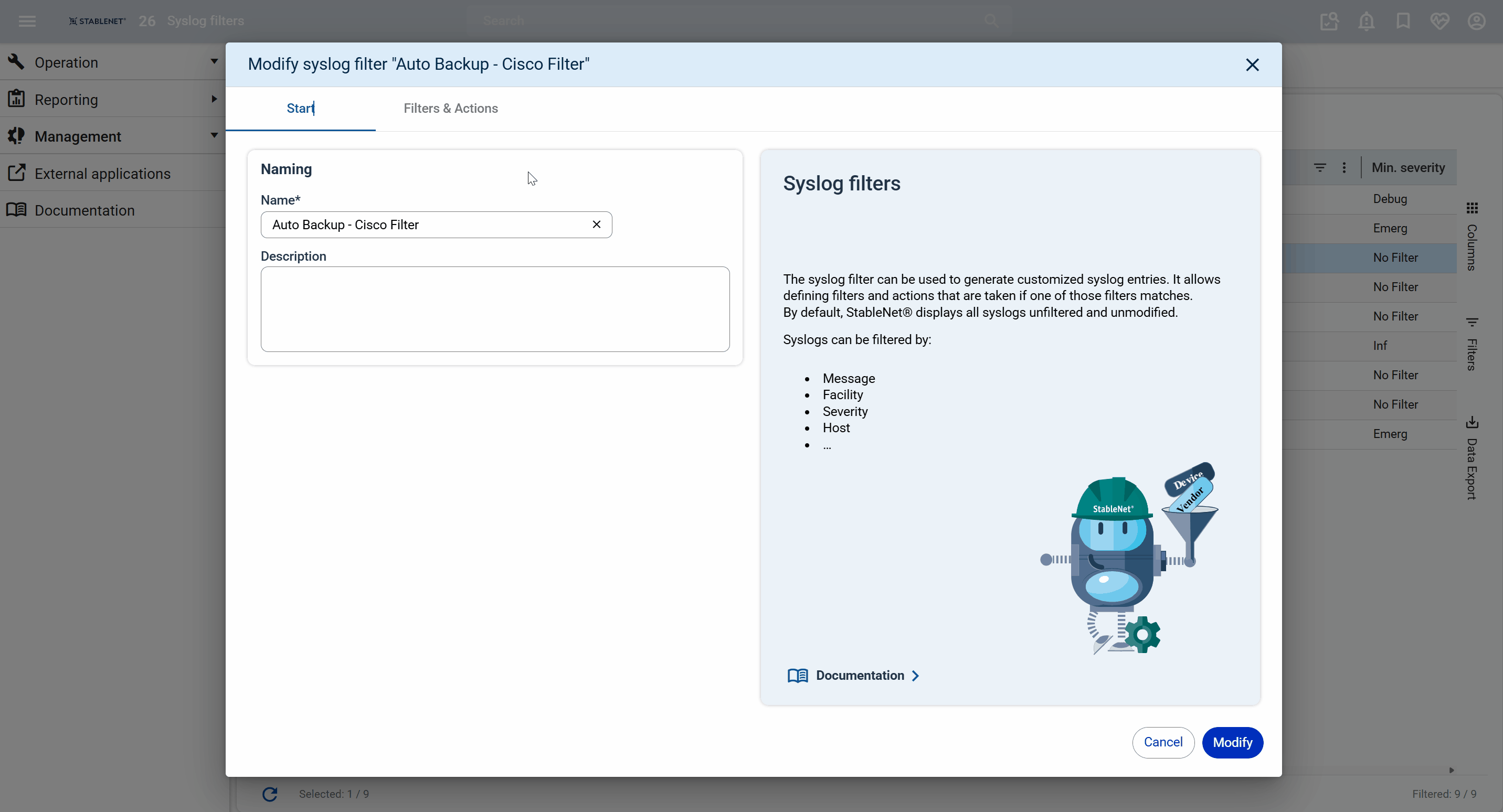This screenshot has height=812, width=1503.
Task: Open the heartbeat health icon
Action: 1440,21
